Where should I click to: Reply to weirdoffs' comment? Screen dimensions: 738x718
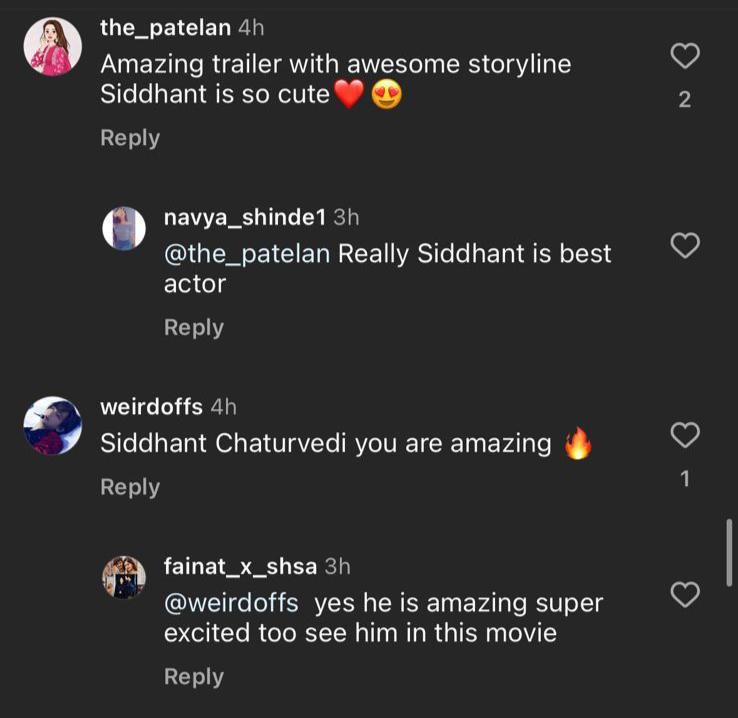(x=130, y=487)
